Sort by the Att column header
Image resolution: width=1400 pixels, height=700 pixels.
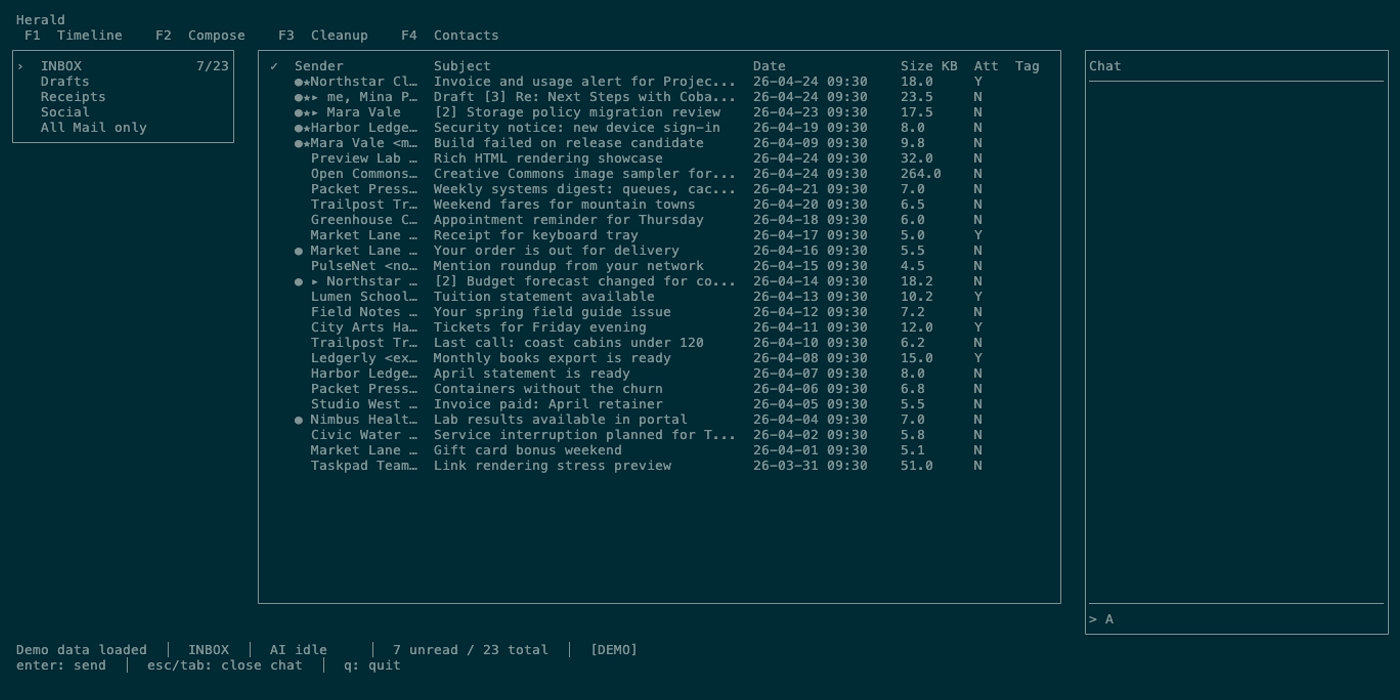(x=986, y=67)
